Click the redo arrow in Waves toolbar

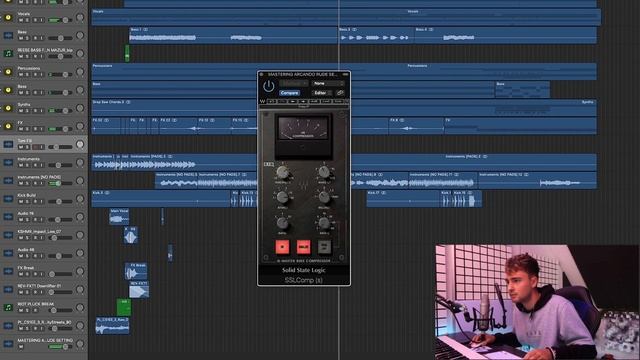[x=282, y=101]
